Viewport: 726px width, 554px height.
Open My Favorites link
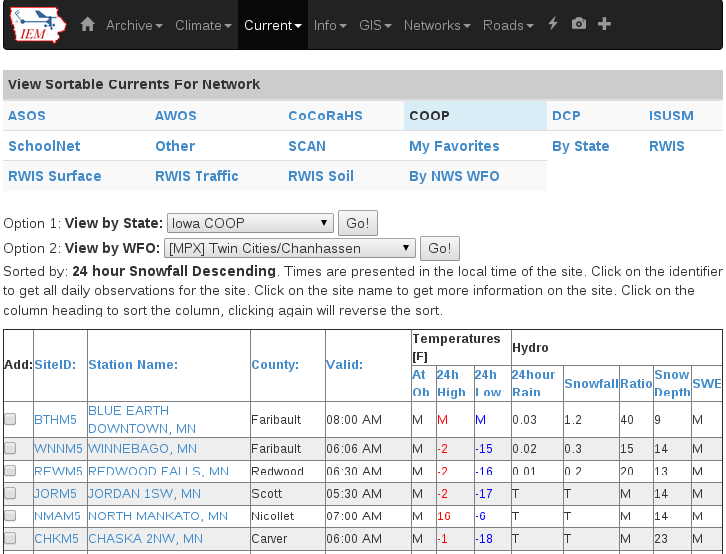454,146
